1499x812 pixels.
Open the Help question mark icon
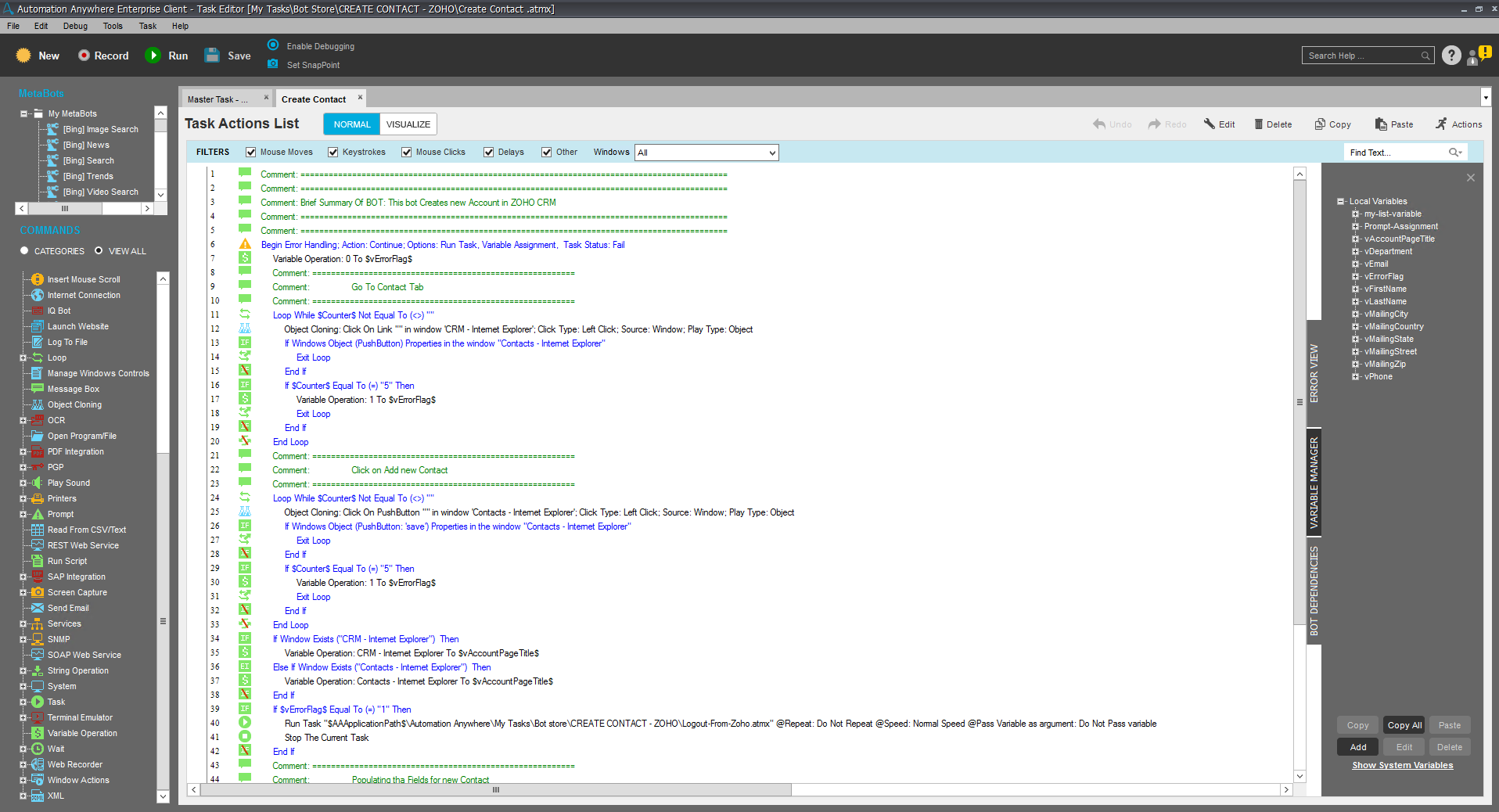[1451, 56]
